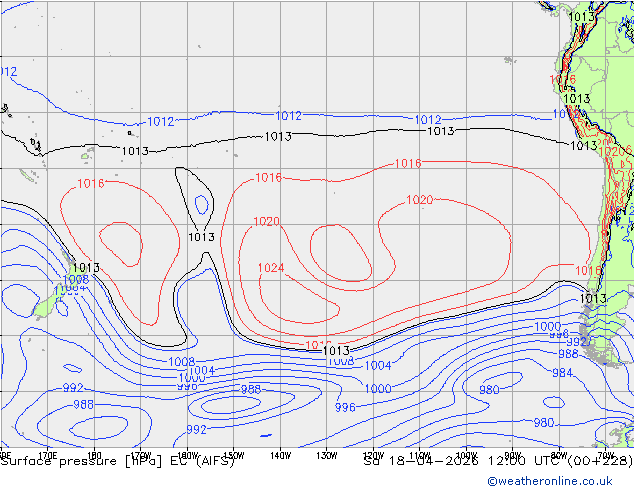The width and height of the screenshot is (634, 490).
Task: Click the 996 label below the 1000 isobar label
Action: coord(345,407)
